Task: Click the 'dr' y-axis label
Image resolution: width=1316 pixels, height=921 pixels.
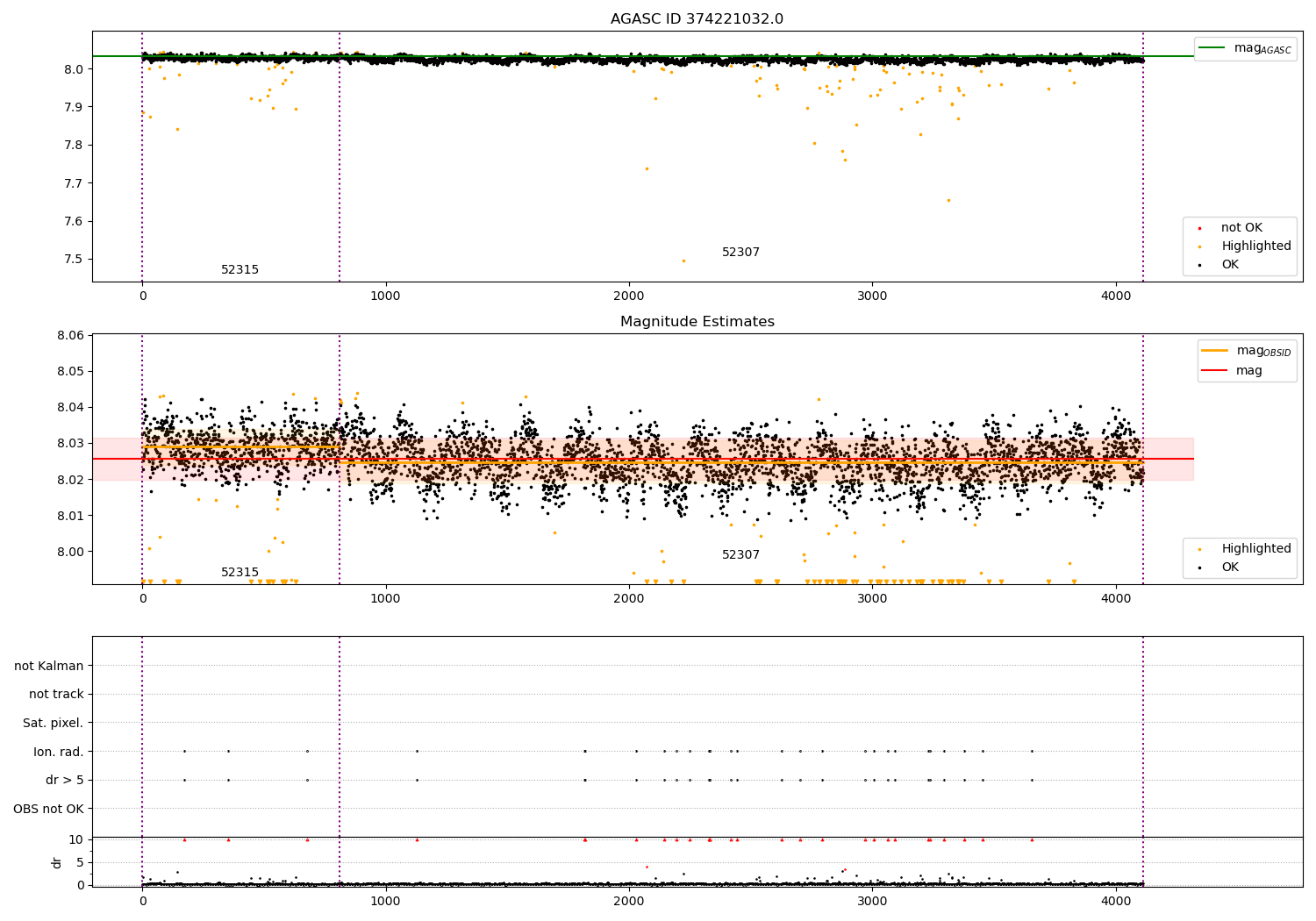Action: [x=57, y=862]
